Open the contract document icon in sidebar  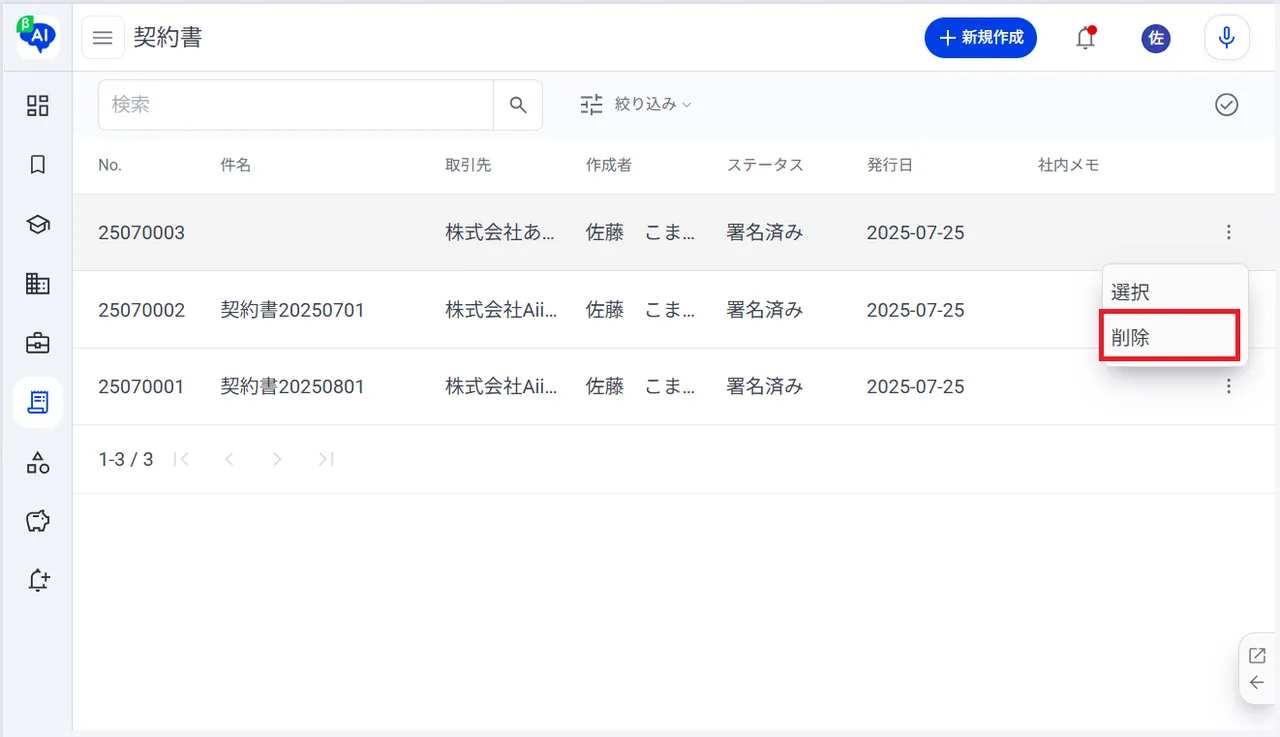pyautogui.click(x=38, y=403)
